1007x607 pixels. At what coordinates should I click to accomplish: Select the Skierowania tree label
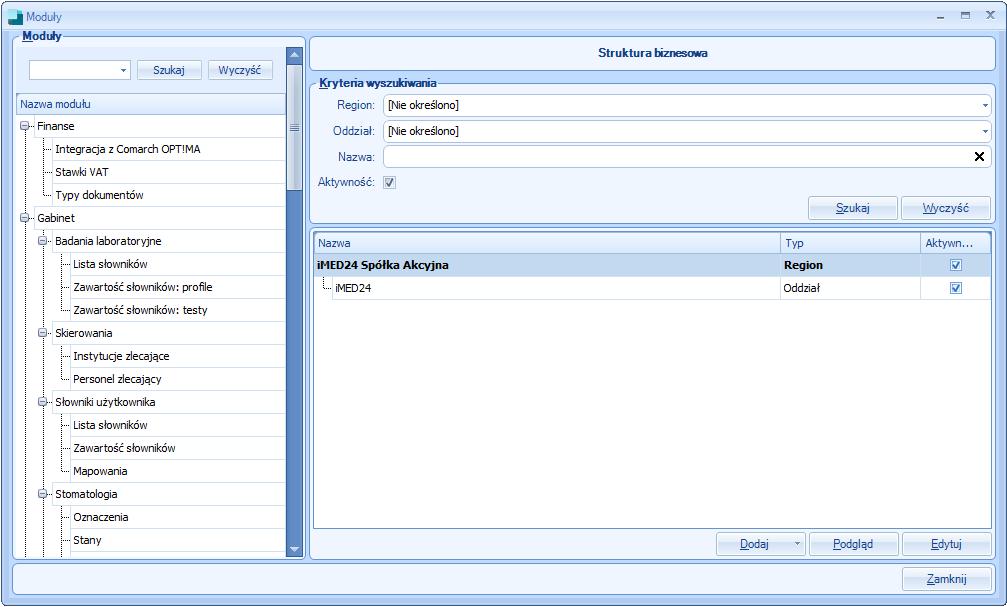pyautogui.click(x=83, y=333)
